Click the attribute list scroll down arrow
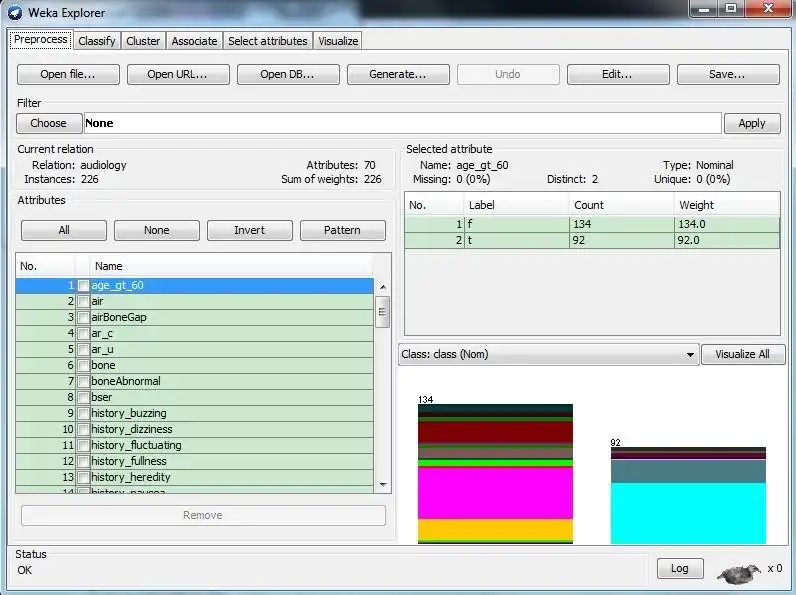796x595 pixels. tap(383, 485)
